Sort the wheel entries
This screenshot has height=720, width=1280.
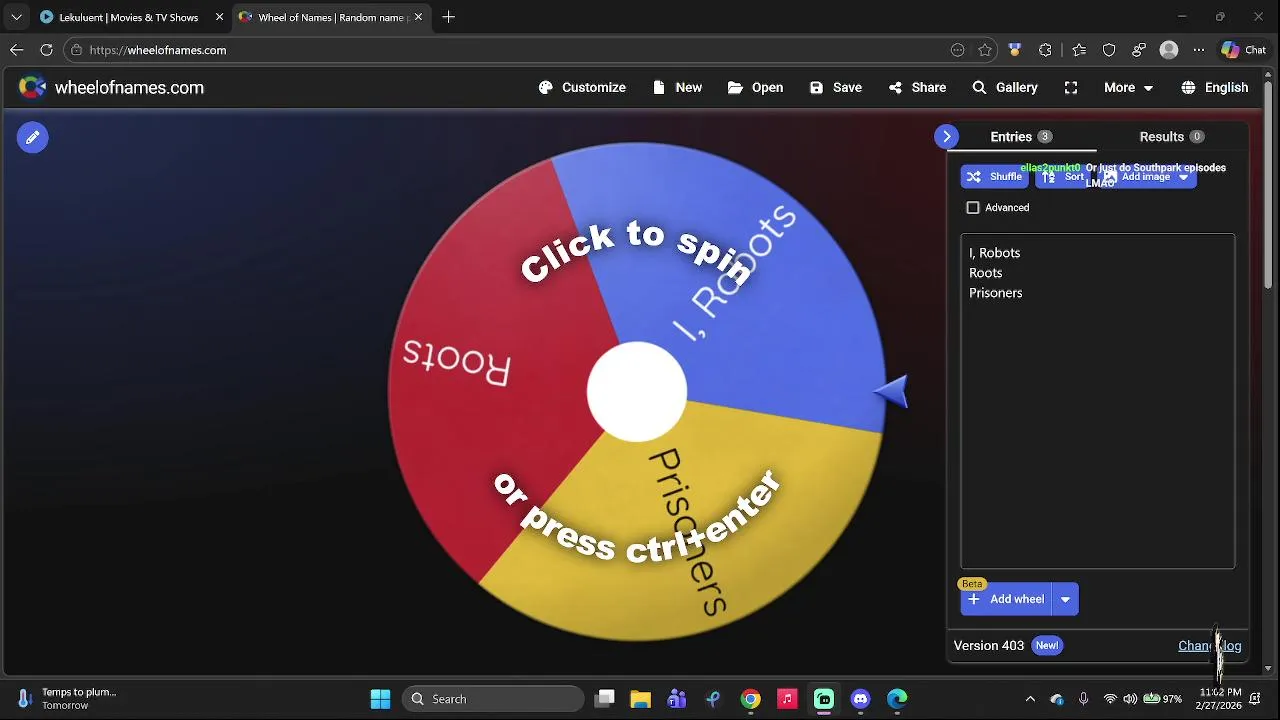pos(1063,177)
